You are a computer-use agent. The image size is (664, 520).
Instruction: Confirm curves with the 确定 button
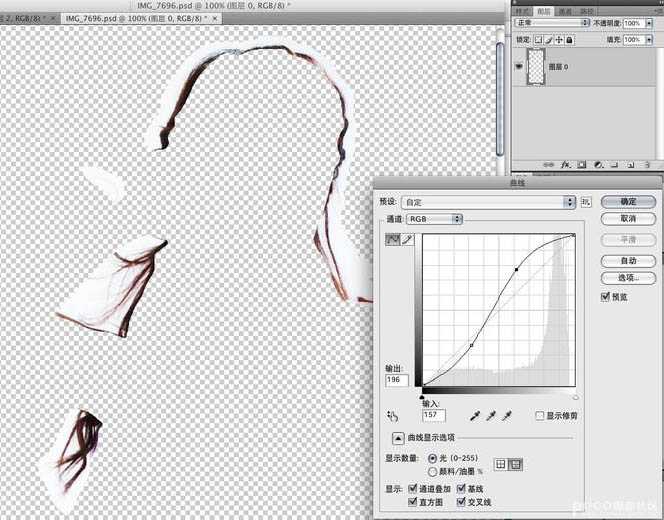(x=628, y=202)
